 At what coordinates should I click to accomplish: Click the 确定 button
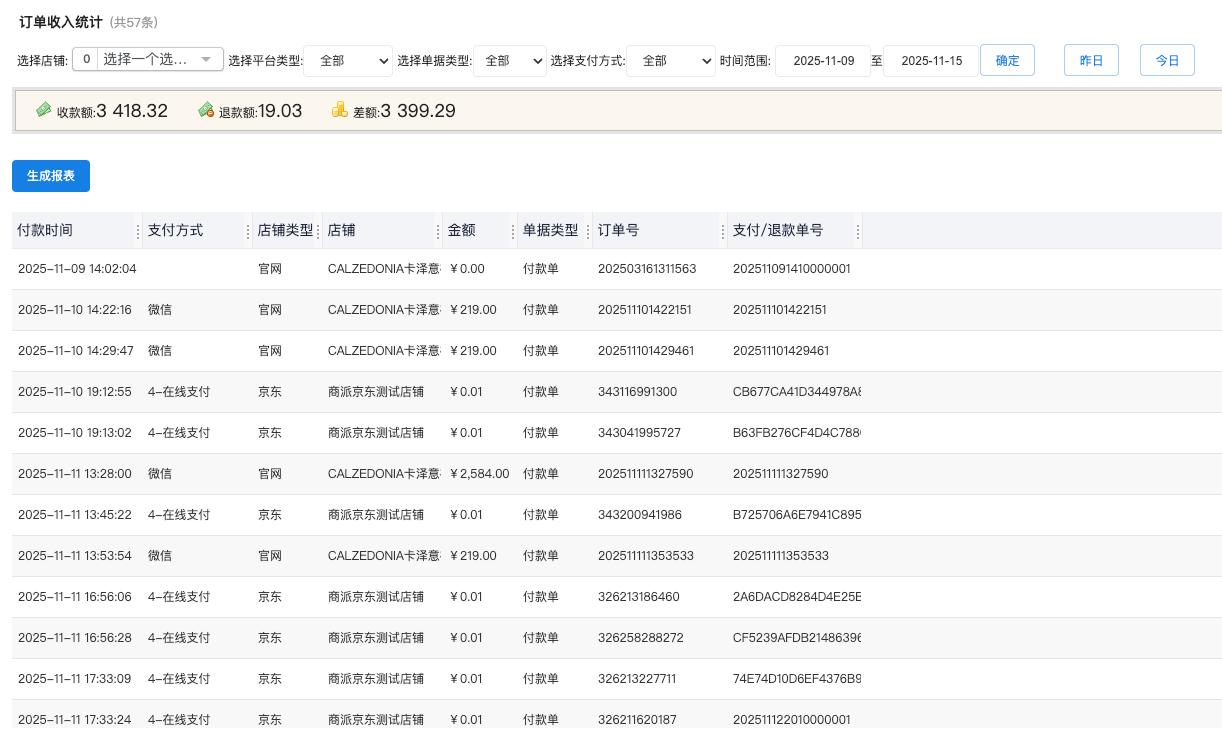(x=1007, y=61)
